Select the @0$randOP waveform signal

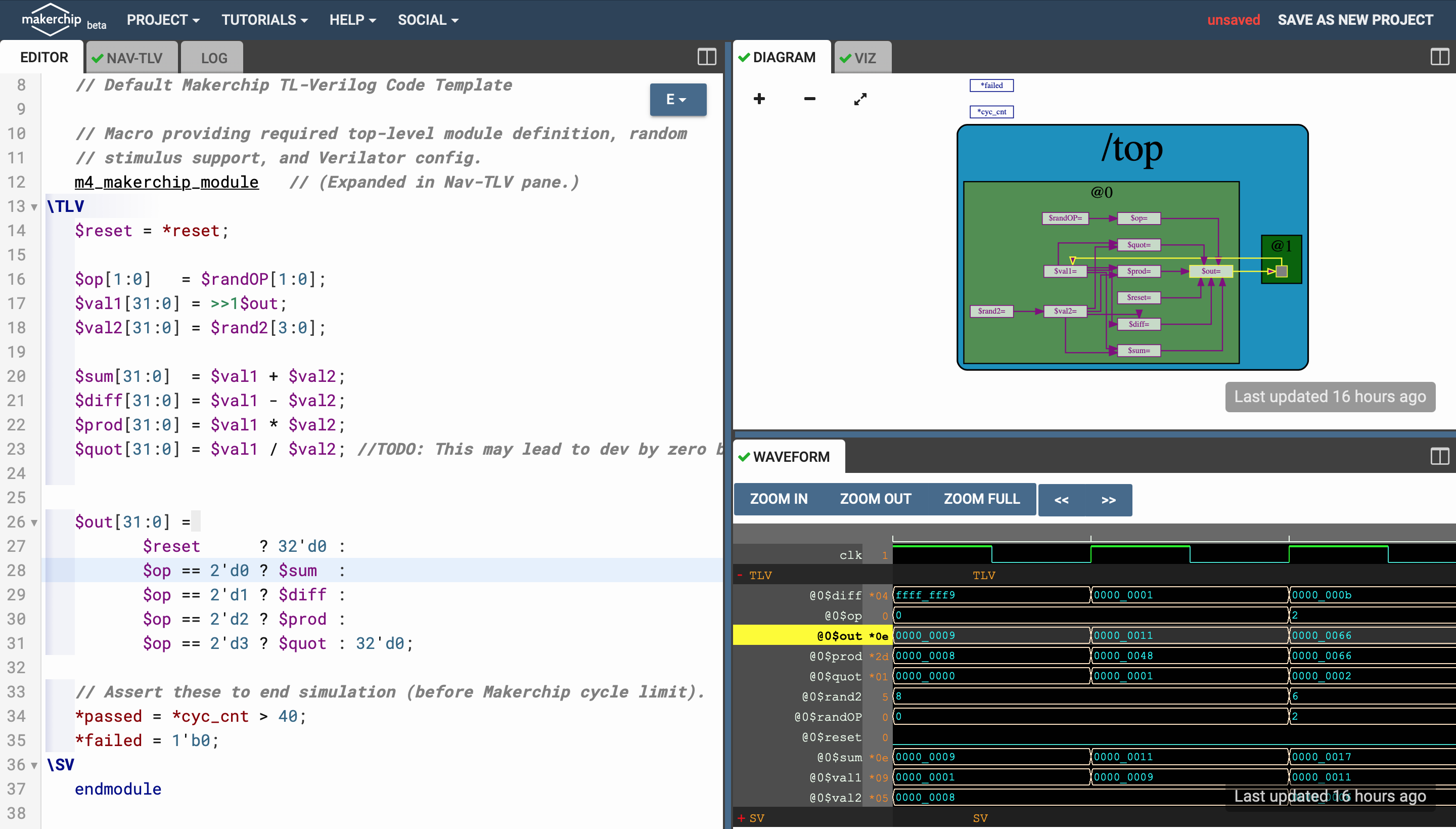tap(828, 717)
